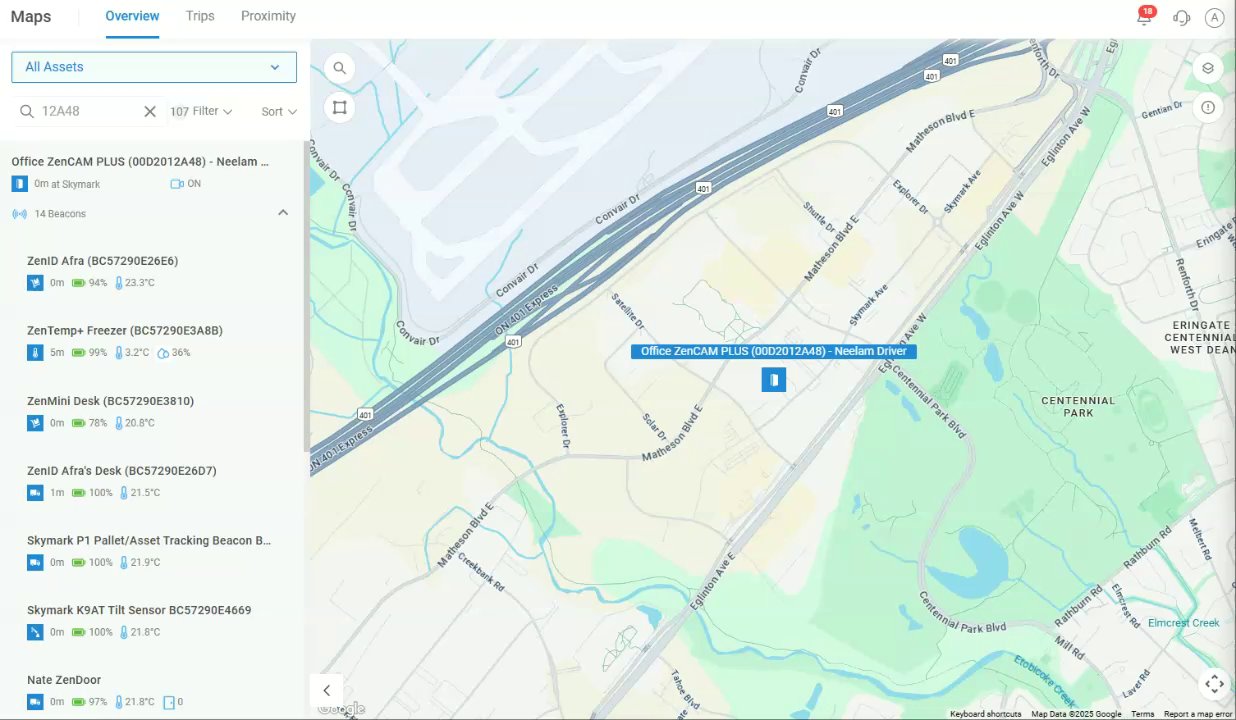Click the ZenID Afra beacon type icon
The height and width of the screenshot is (720, 1236).
tap(35, 283)
